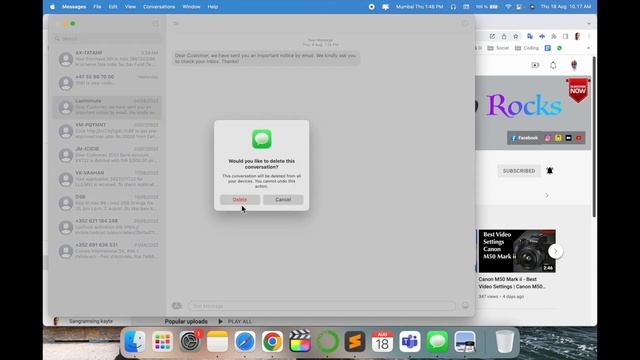Click the Wi-Fi icon in menu bar
This screenshot has width=640, height=360.
click(x=508, y=7)
